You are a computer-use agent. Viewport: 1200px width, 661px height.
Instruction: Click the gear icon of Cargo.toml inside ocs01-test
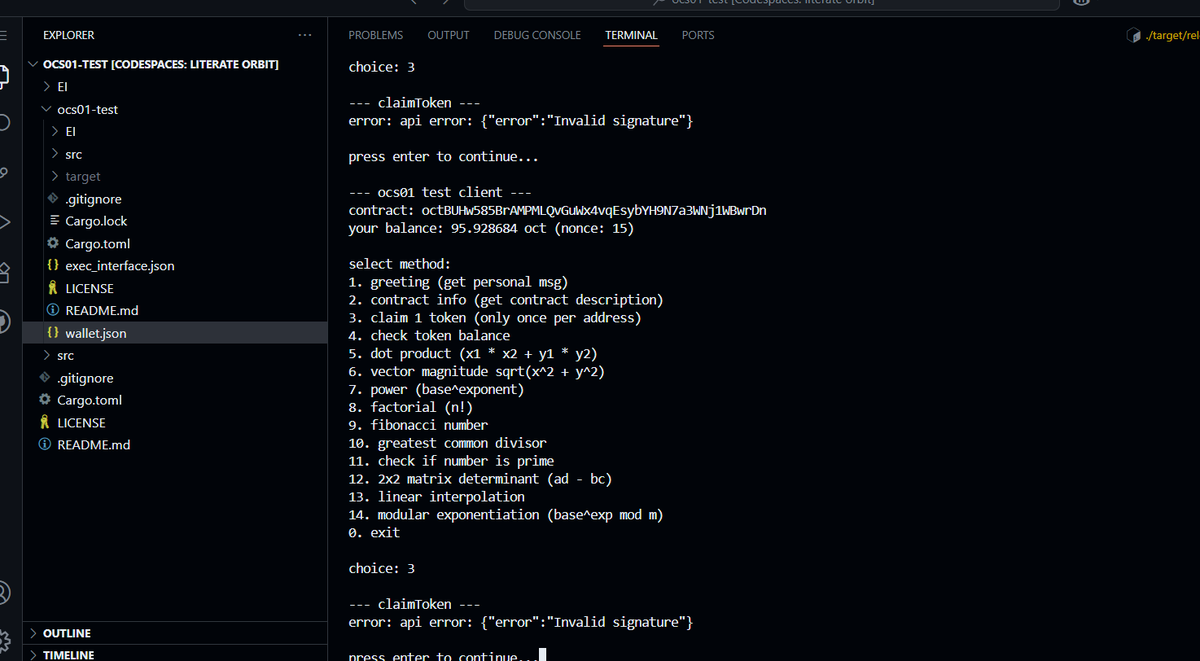[53, 244]
